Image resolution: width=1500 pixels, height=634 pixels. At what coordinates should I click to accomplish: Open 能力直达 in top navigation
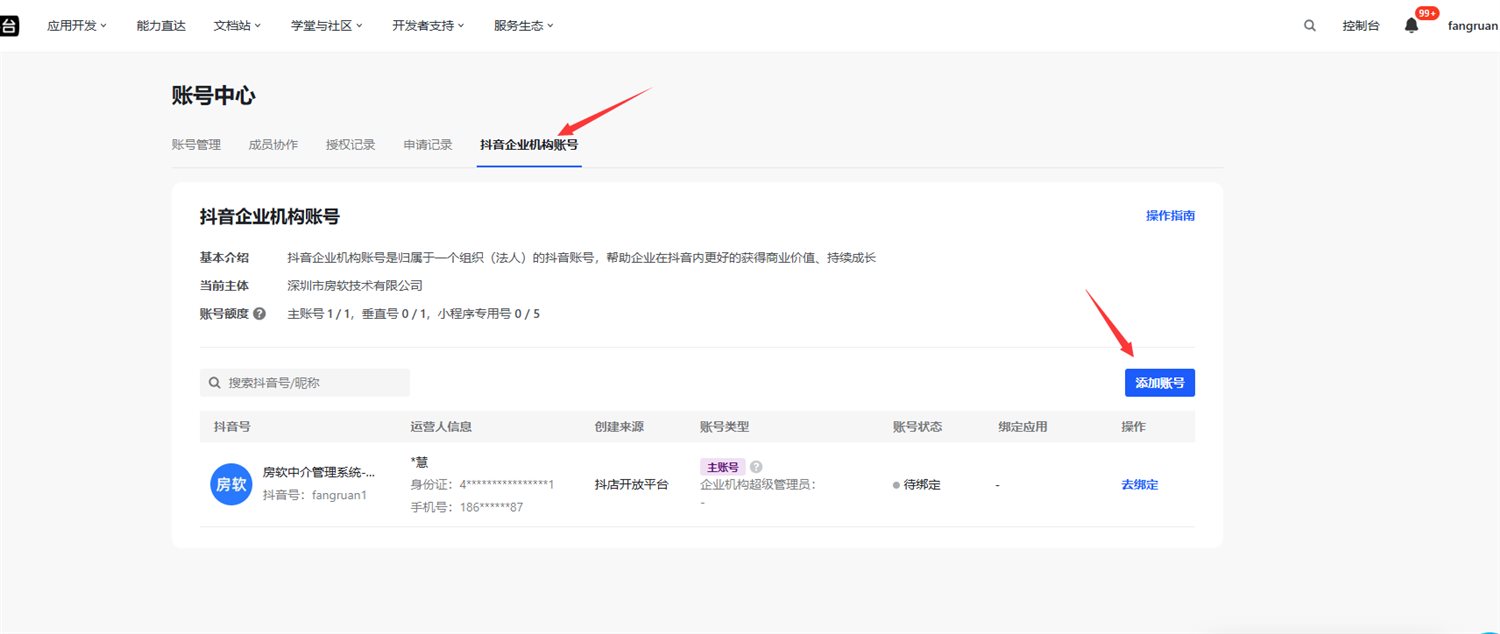tap(161, 26)
